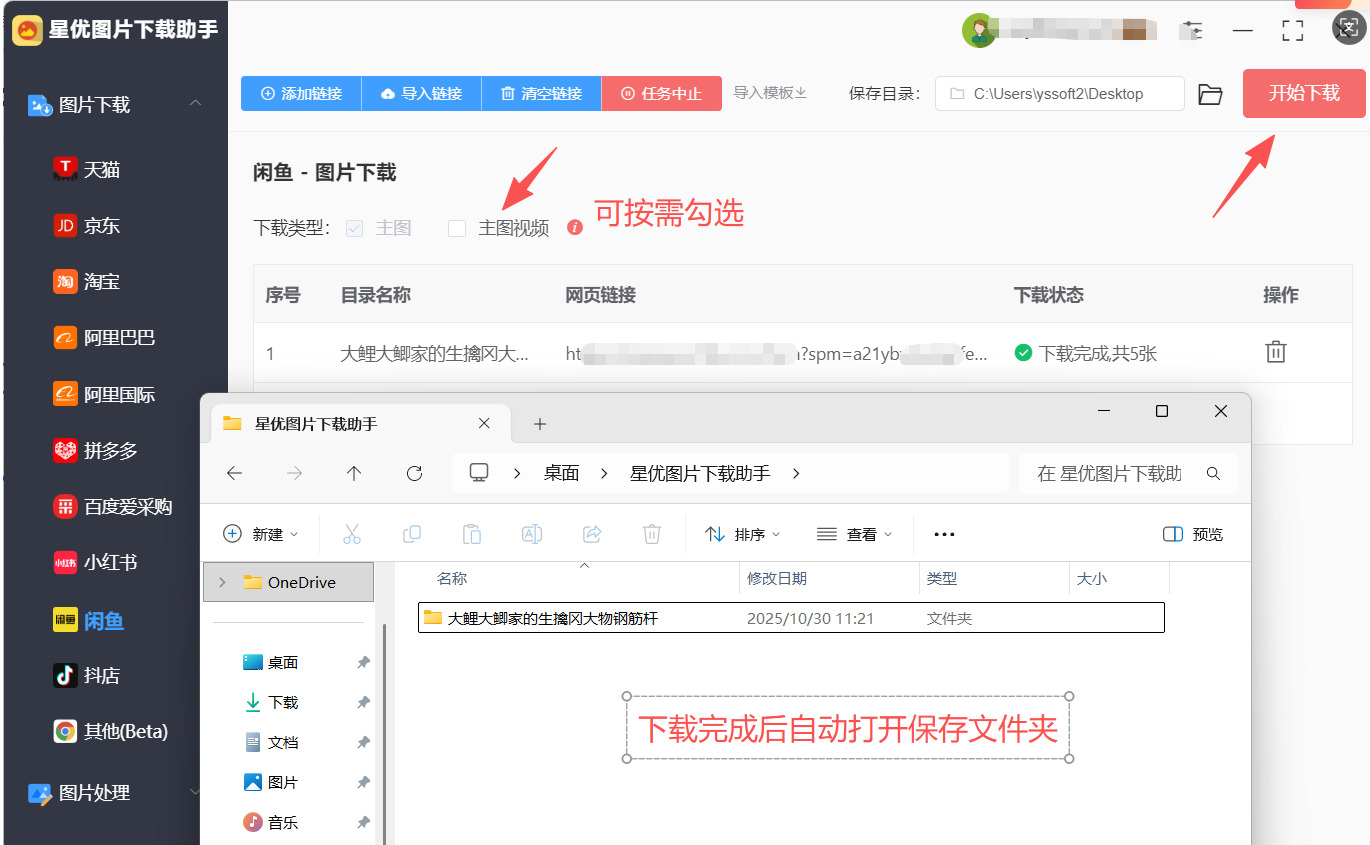Add a new Explorer tab
Image resolution: width=1370 pixels, height=845 pixels.
[540, 424]
